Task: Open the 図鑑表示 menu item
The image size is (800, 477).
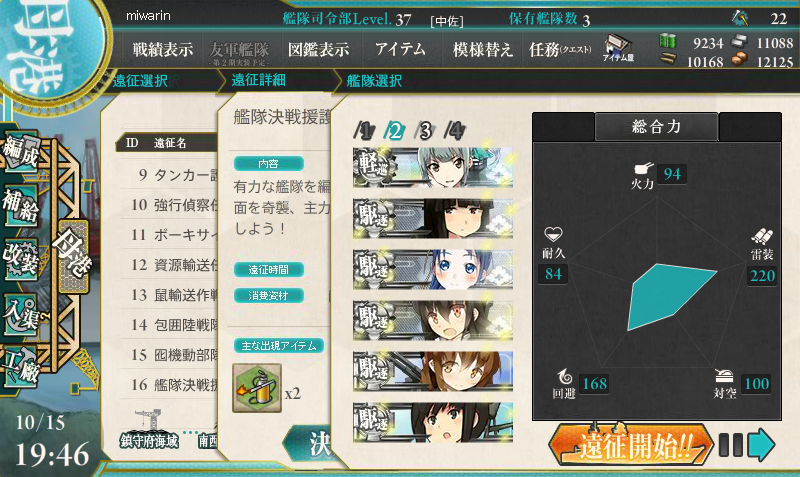Action: (x=318, y=49)
